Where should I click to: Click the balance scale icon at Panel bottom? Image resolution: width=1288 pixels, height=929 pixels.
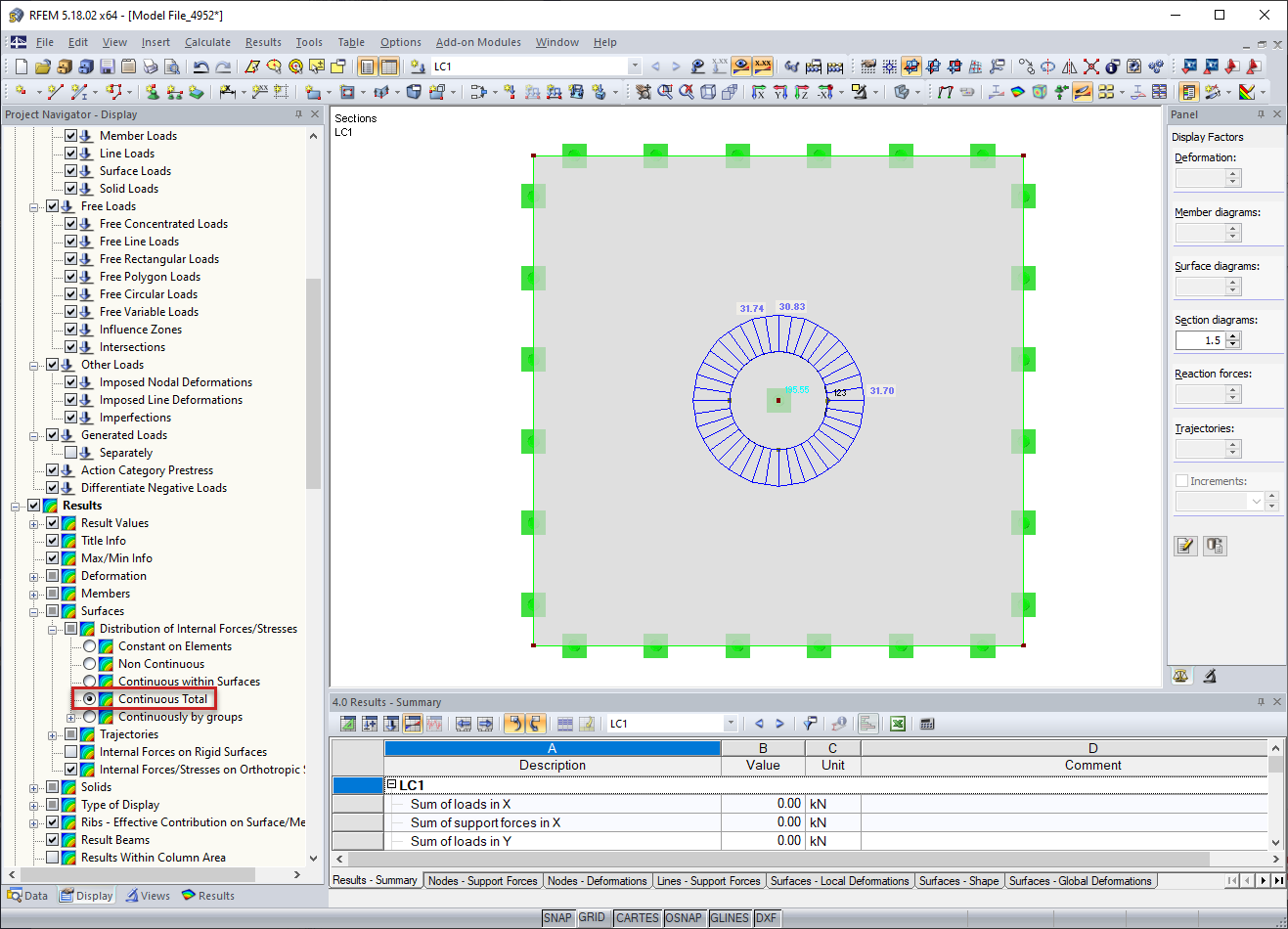pyautogui.click(x=1181, y=676)
